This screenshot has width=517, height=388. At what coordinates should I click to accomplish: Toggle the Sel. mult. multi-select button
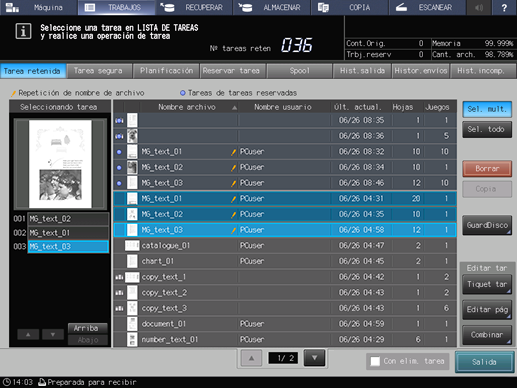(487, 109)
